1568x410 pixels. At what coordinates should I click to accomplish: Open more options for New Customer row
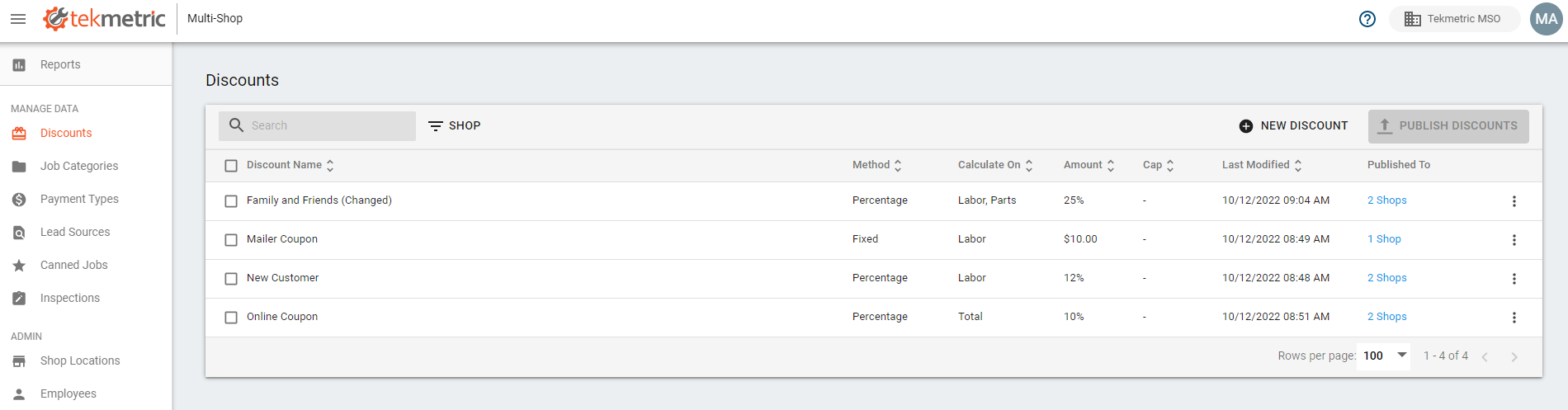coord(1514,279)
